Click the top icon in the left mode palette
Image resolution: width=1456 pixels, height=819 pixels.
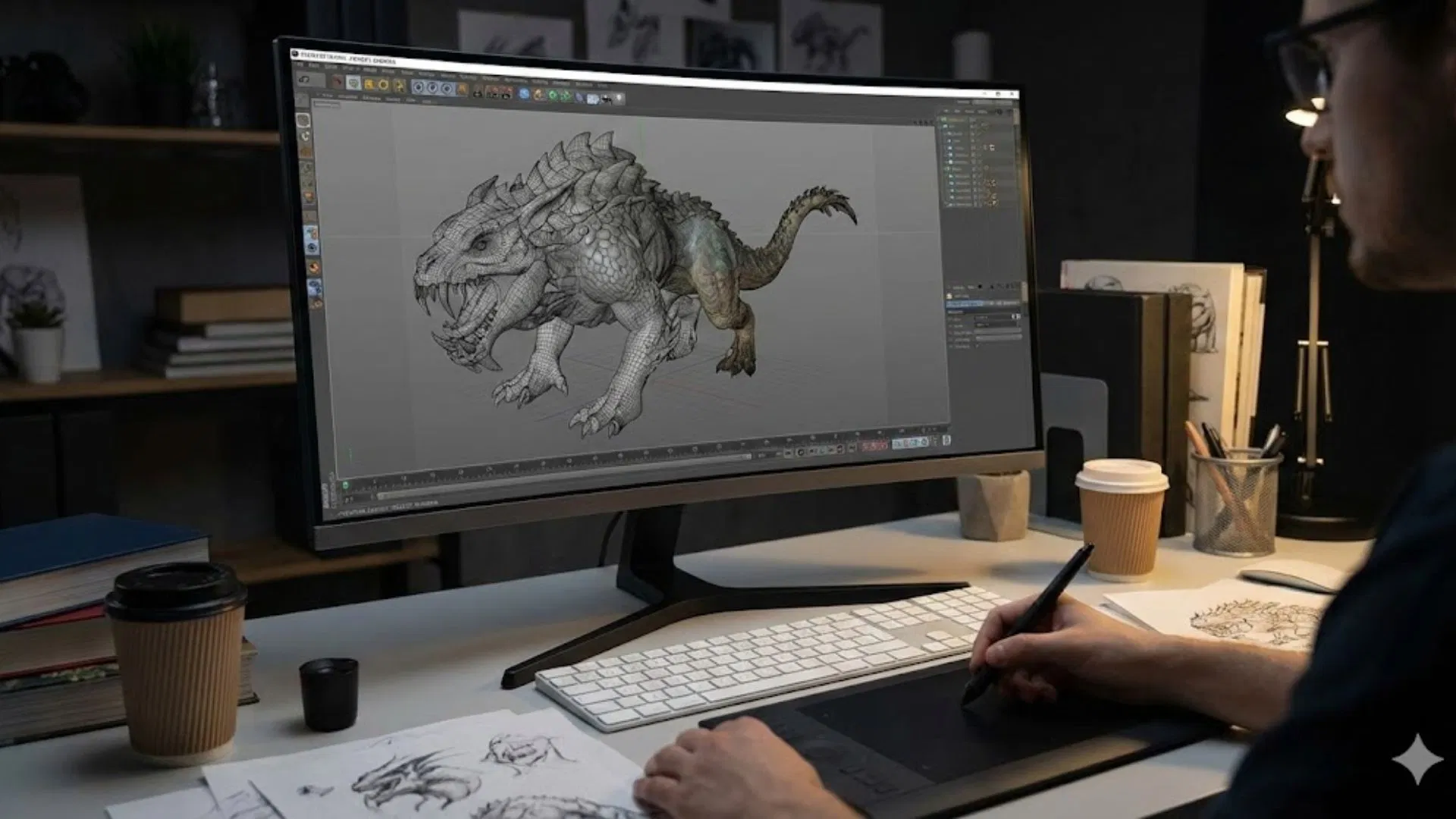point(303,121)
